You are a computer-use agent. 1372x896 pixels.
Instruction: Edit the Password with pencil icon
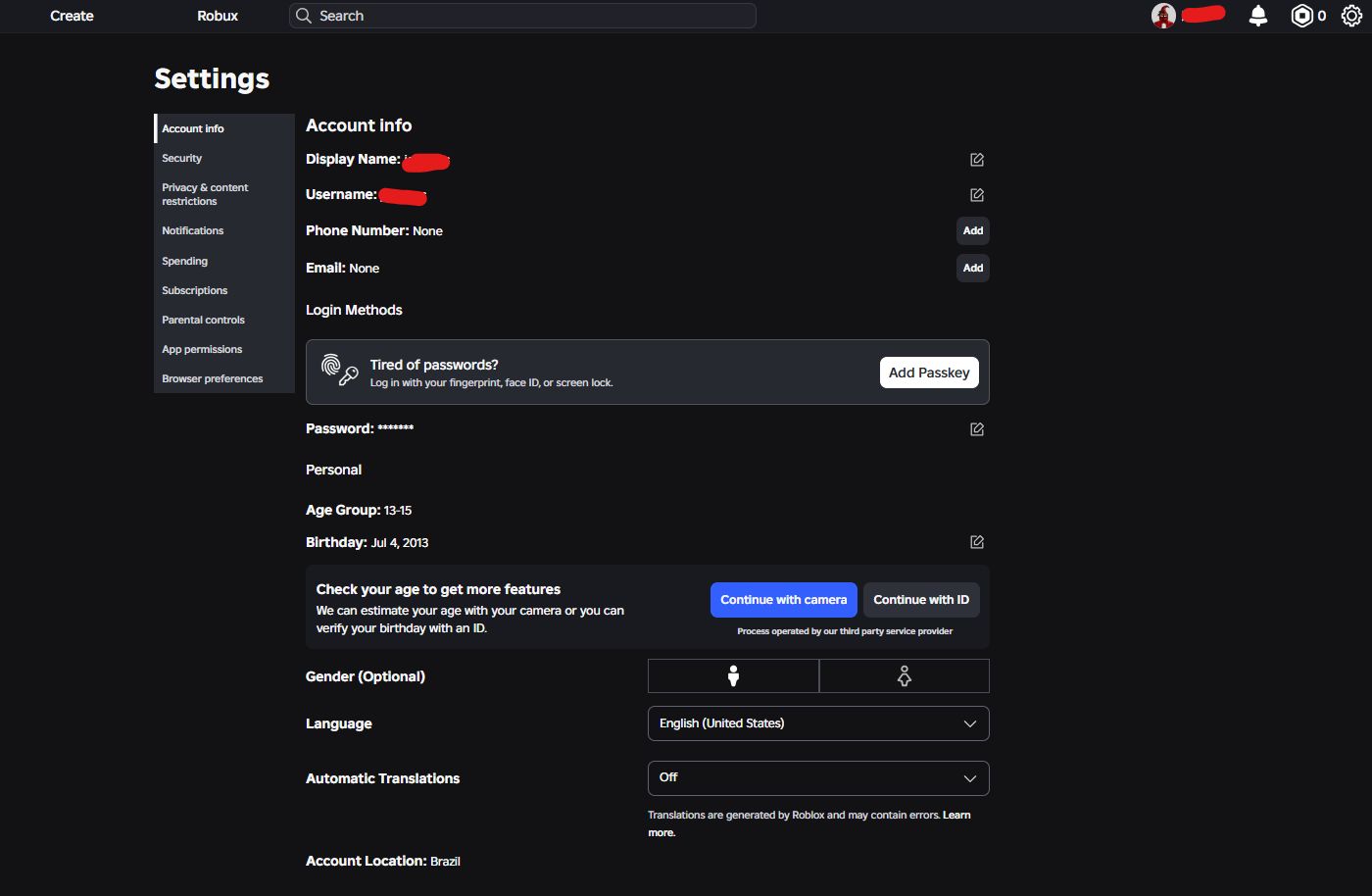[977, 429]
